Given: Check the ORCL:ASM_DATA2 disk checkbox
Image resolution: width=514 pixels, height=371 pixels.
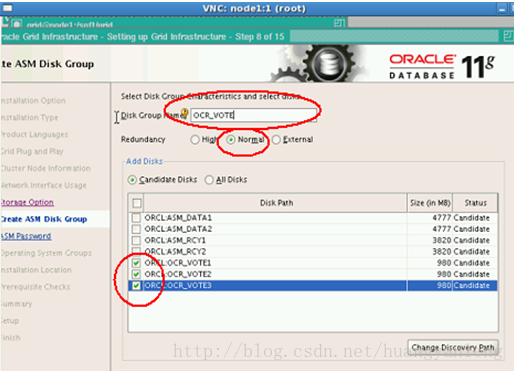Looking at the screenshot, I should coord(136,229).
